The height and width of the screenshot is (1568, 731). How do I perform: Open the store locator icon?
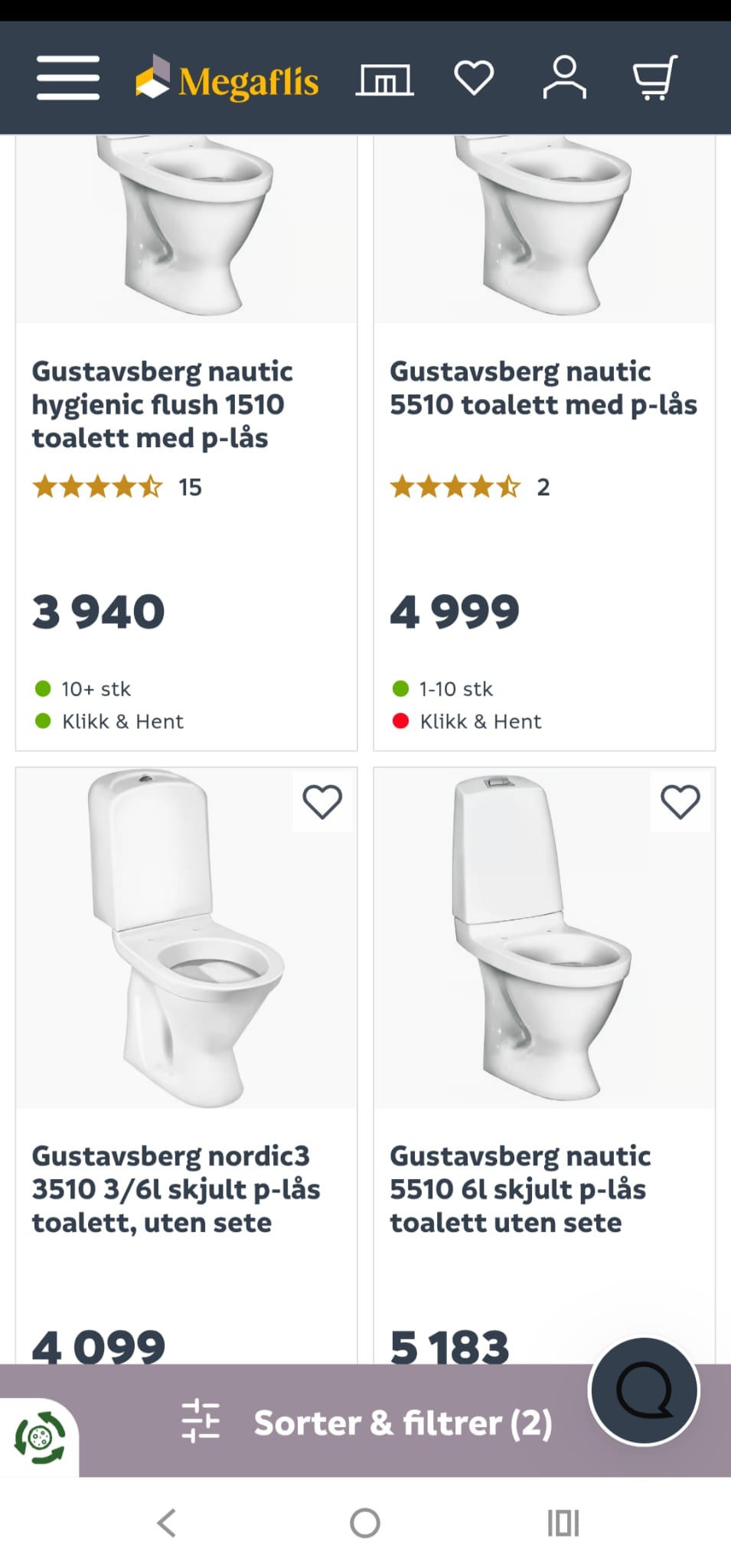click(x=384, y=78)
